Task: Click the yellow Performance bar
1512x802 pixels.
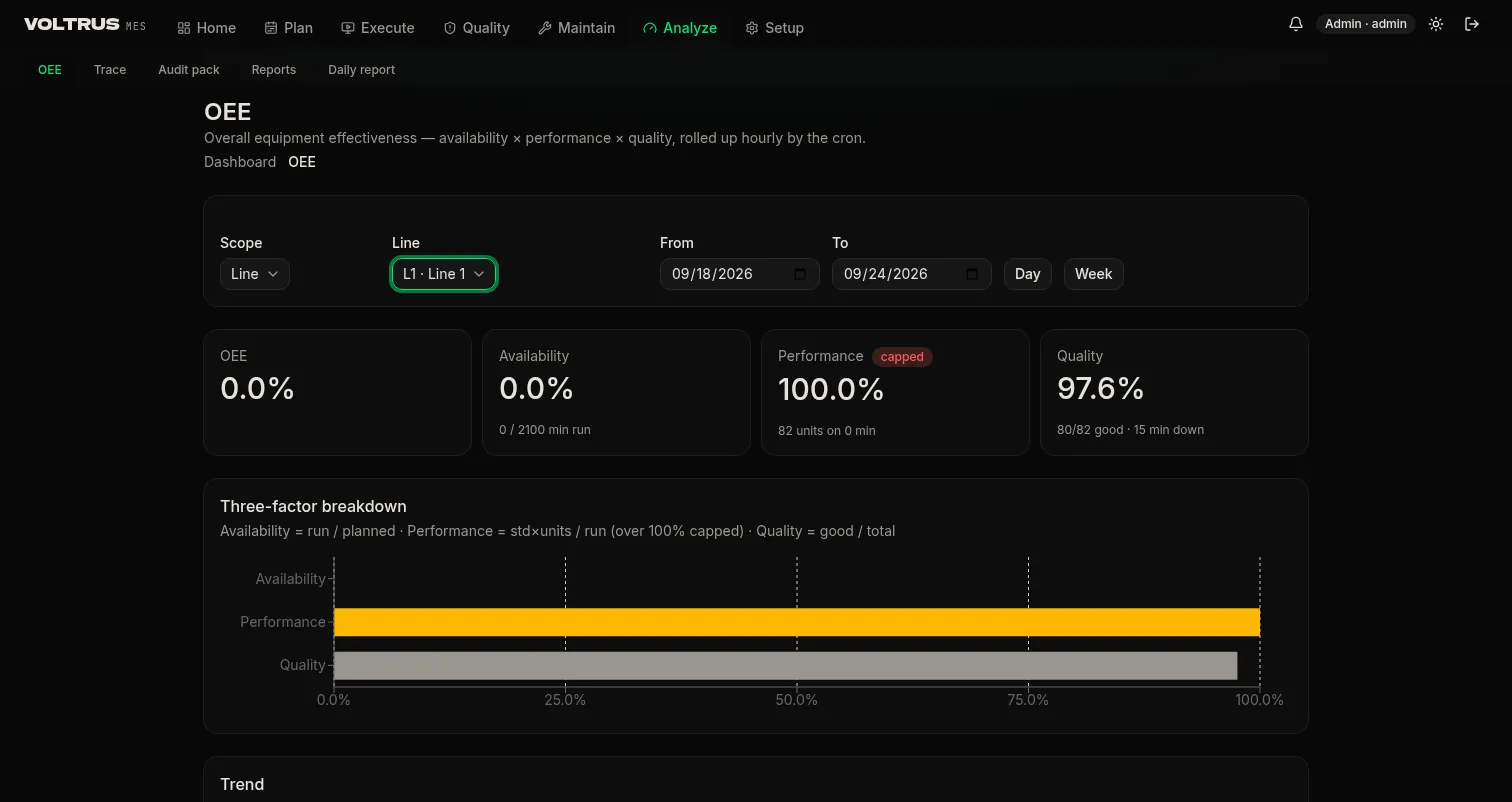Action: pyautogui.click(x=797, y=622)
